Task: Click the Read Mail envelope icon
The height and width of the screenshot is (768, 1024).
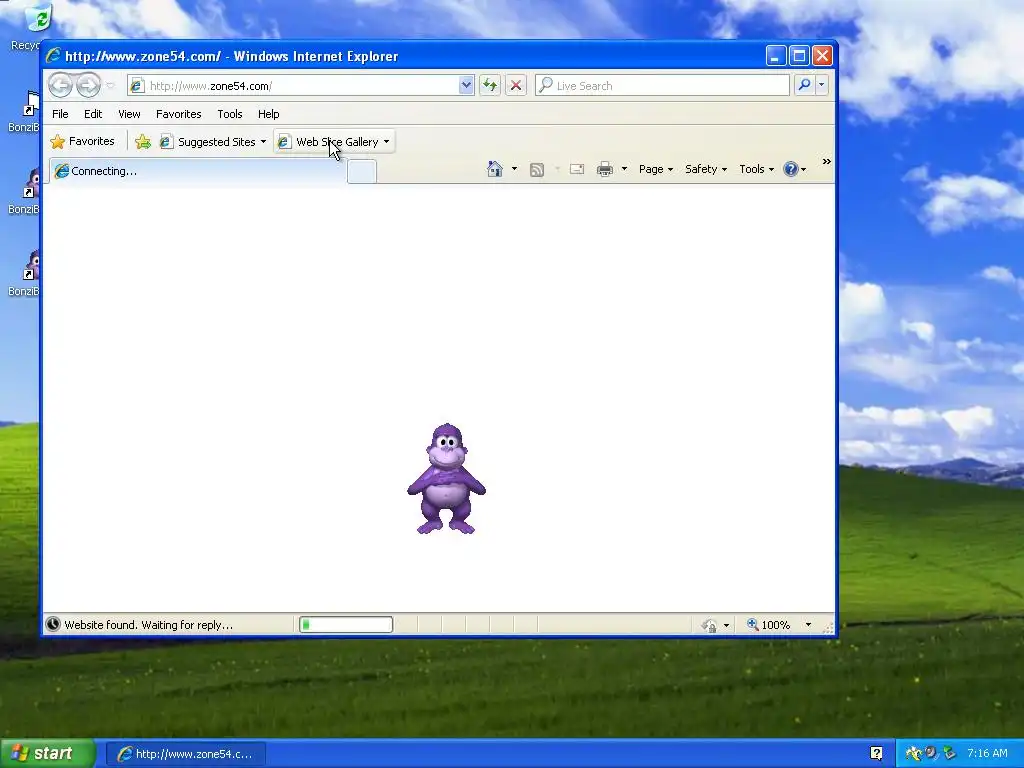Action: click(577, 169)
